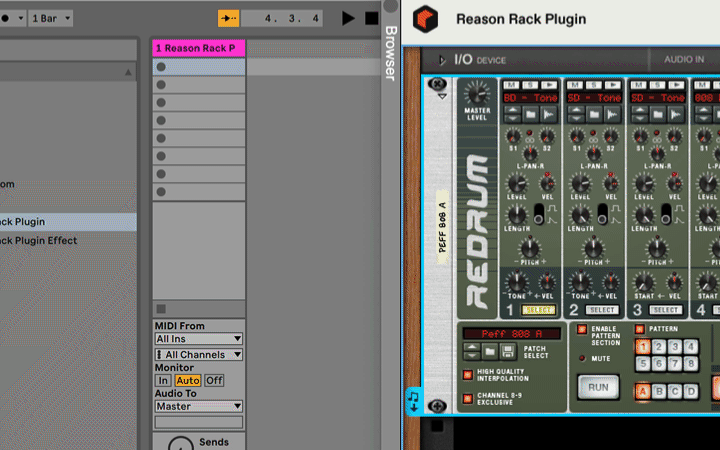
Task: Mute drum channel 3 with M button
Action: click(639, 85)
